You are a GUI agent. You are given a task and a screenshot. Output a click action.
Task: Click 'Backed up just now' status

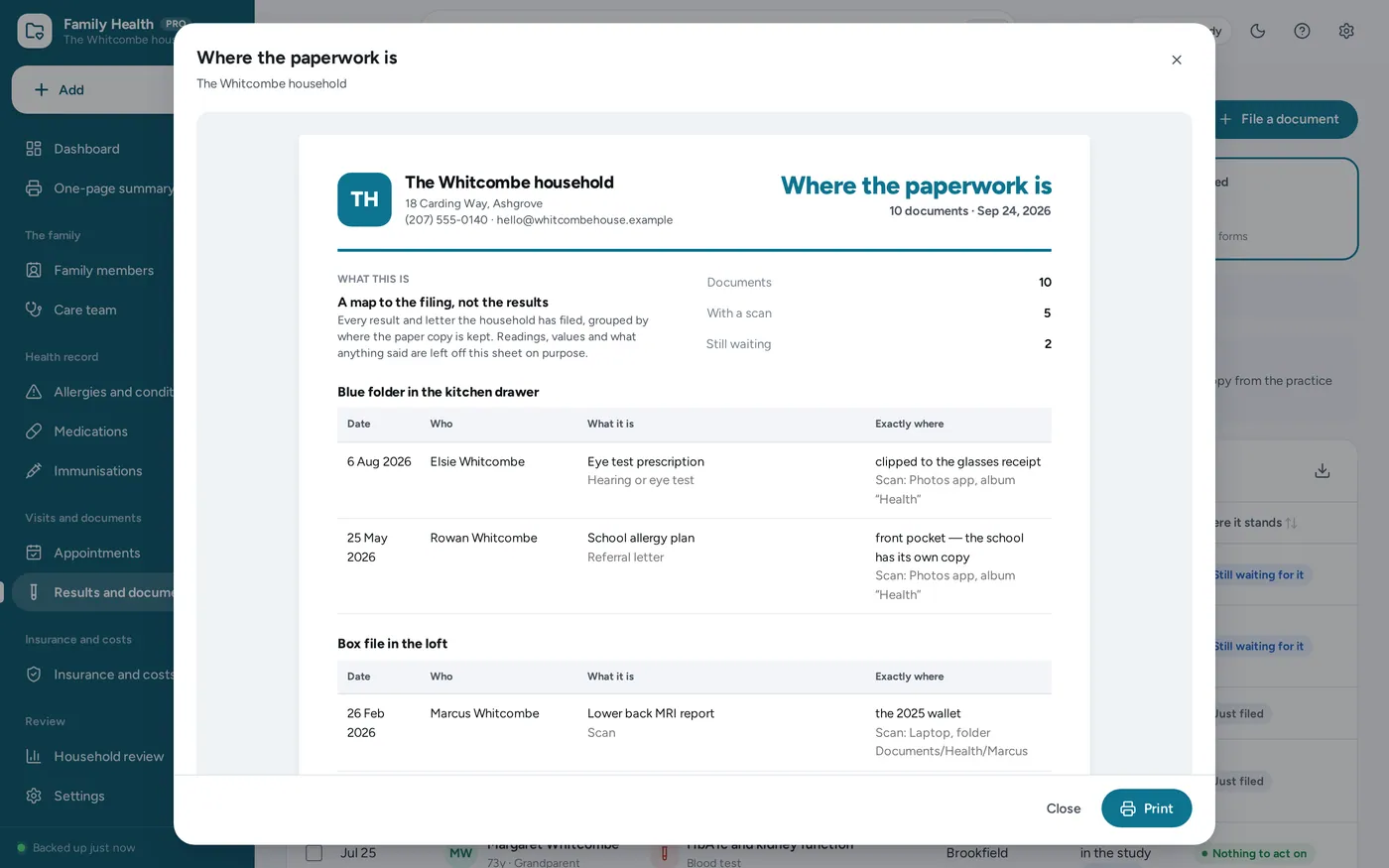pos(75,848)
